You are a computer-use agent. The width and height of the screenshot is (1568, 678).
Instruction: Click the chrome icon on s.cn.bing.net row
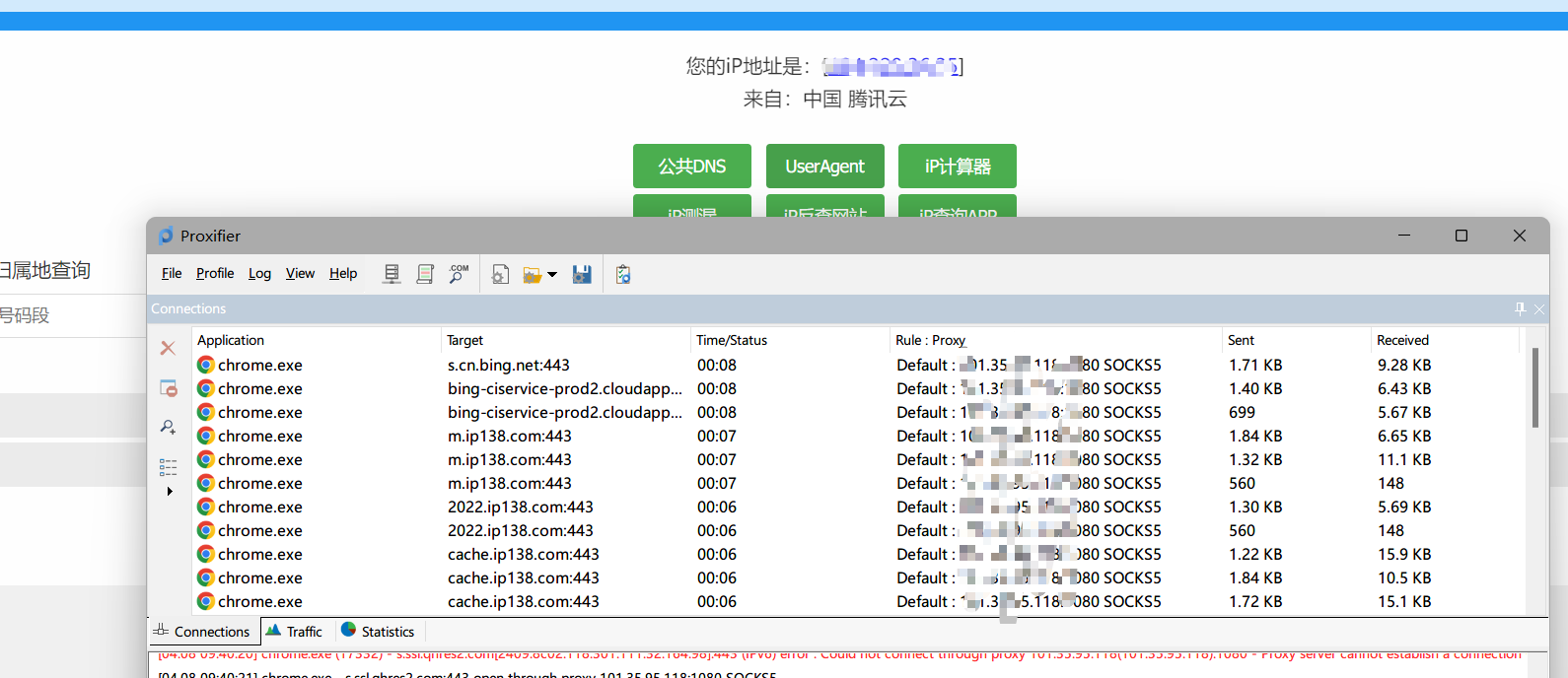point(206,365)
